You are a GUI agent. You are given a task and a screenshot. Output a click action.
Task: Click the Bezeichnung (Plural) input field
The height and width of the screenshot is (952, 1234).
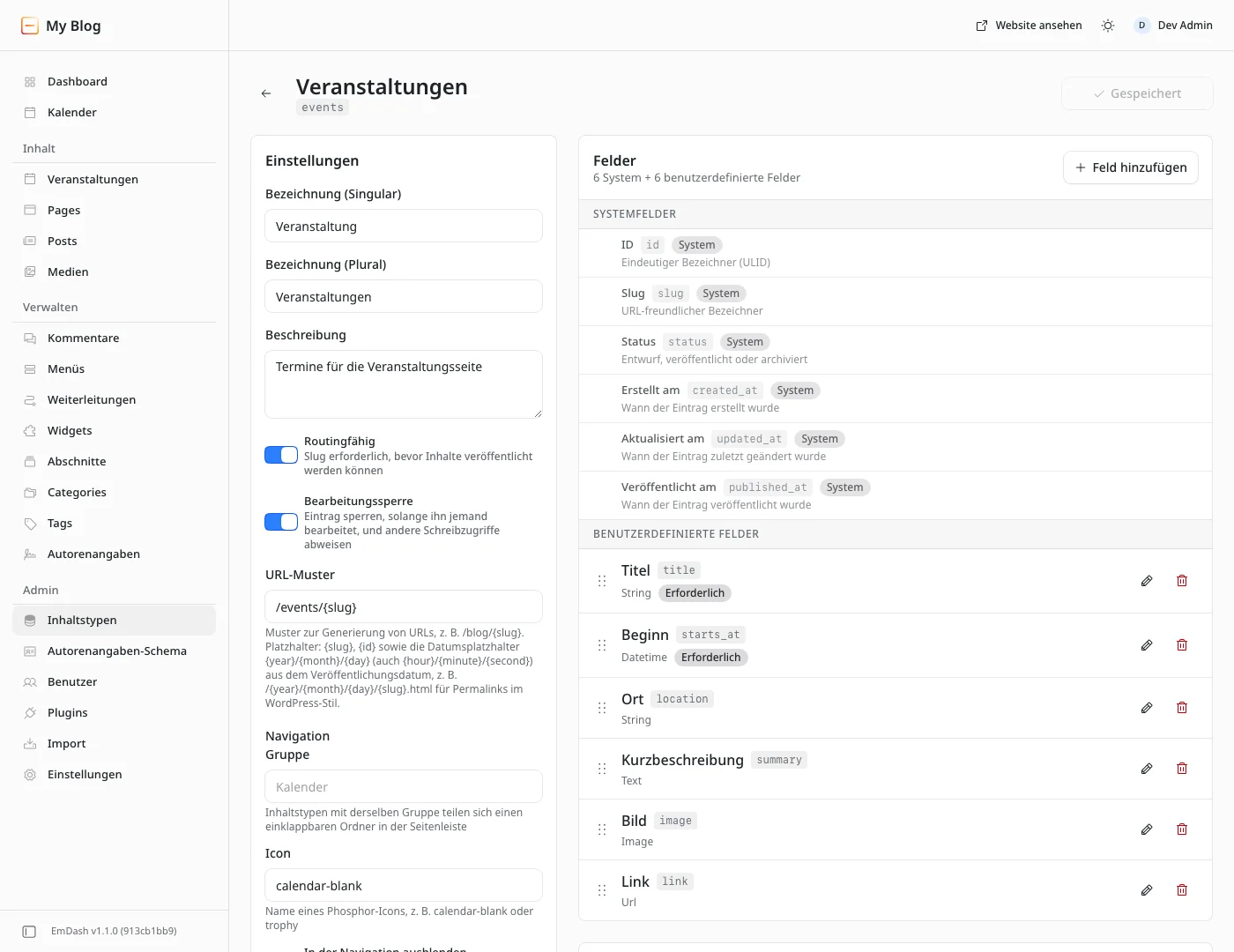[x=404, y=296]
